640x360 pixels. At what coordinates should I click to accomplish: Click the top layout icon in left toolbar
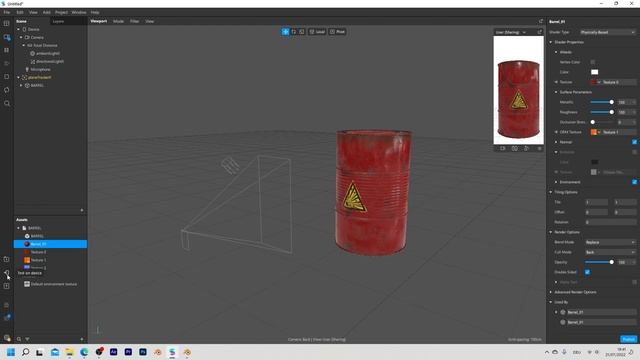7,23
